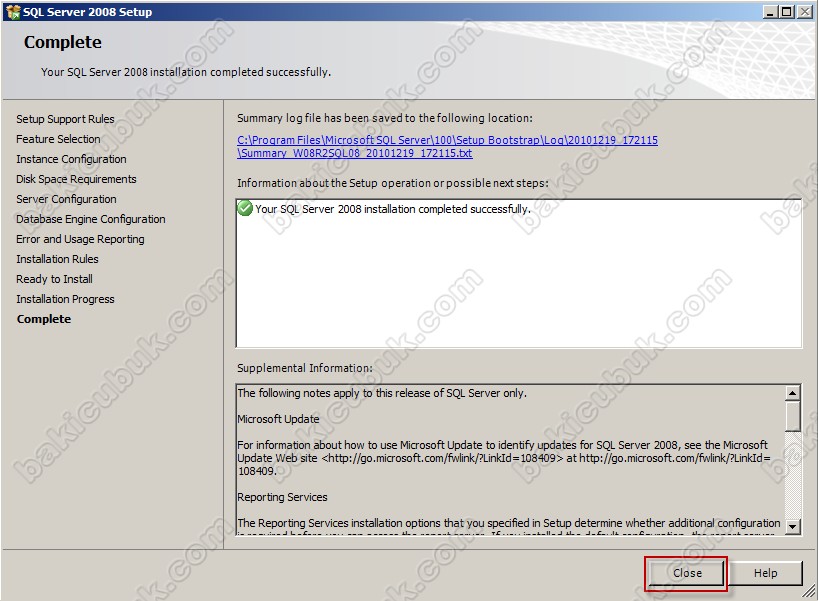This screenshot has height=601, width=818.
Task: Click the 'Supplemental Information:' label
Action: tap(305, 368)
